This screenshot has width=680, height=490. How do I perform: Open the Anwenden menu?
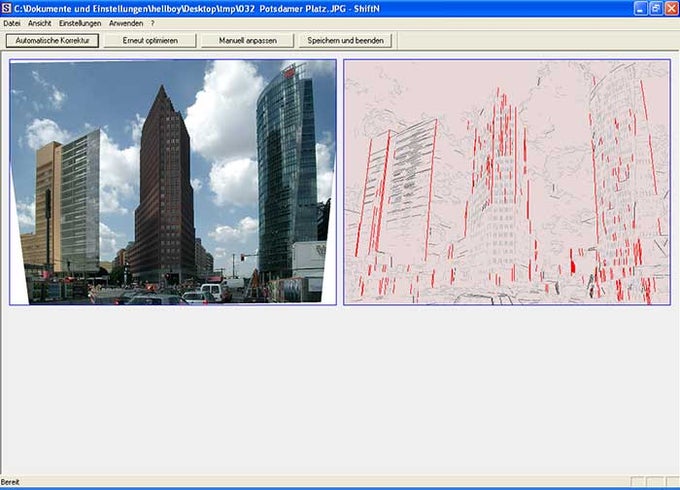(126, 23)
